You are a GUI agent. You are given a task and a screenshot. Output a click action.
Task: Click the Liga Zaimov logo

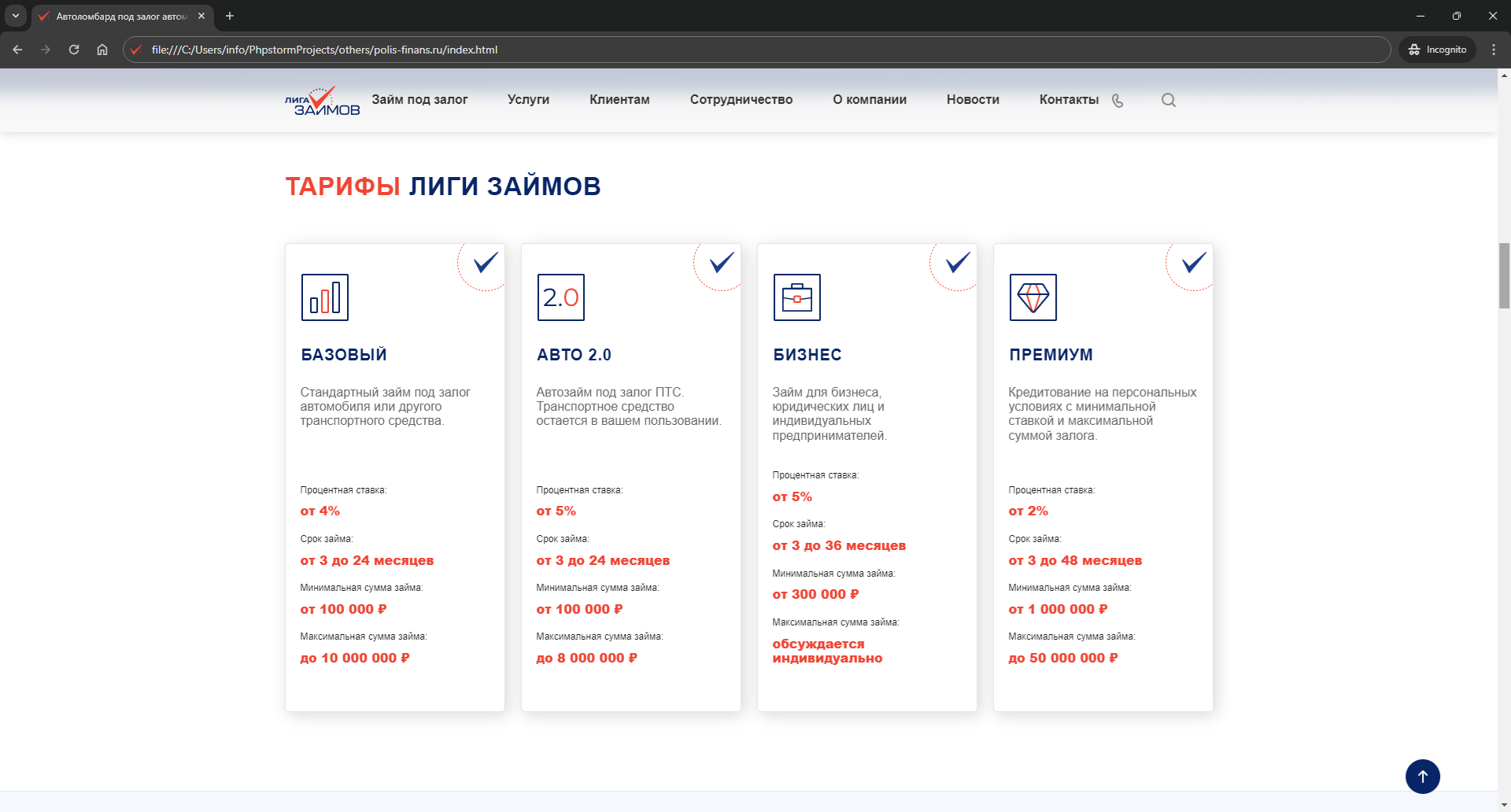(x=322, y=101)
